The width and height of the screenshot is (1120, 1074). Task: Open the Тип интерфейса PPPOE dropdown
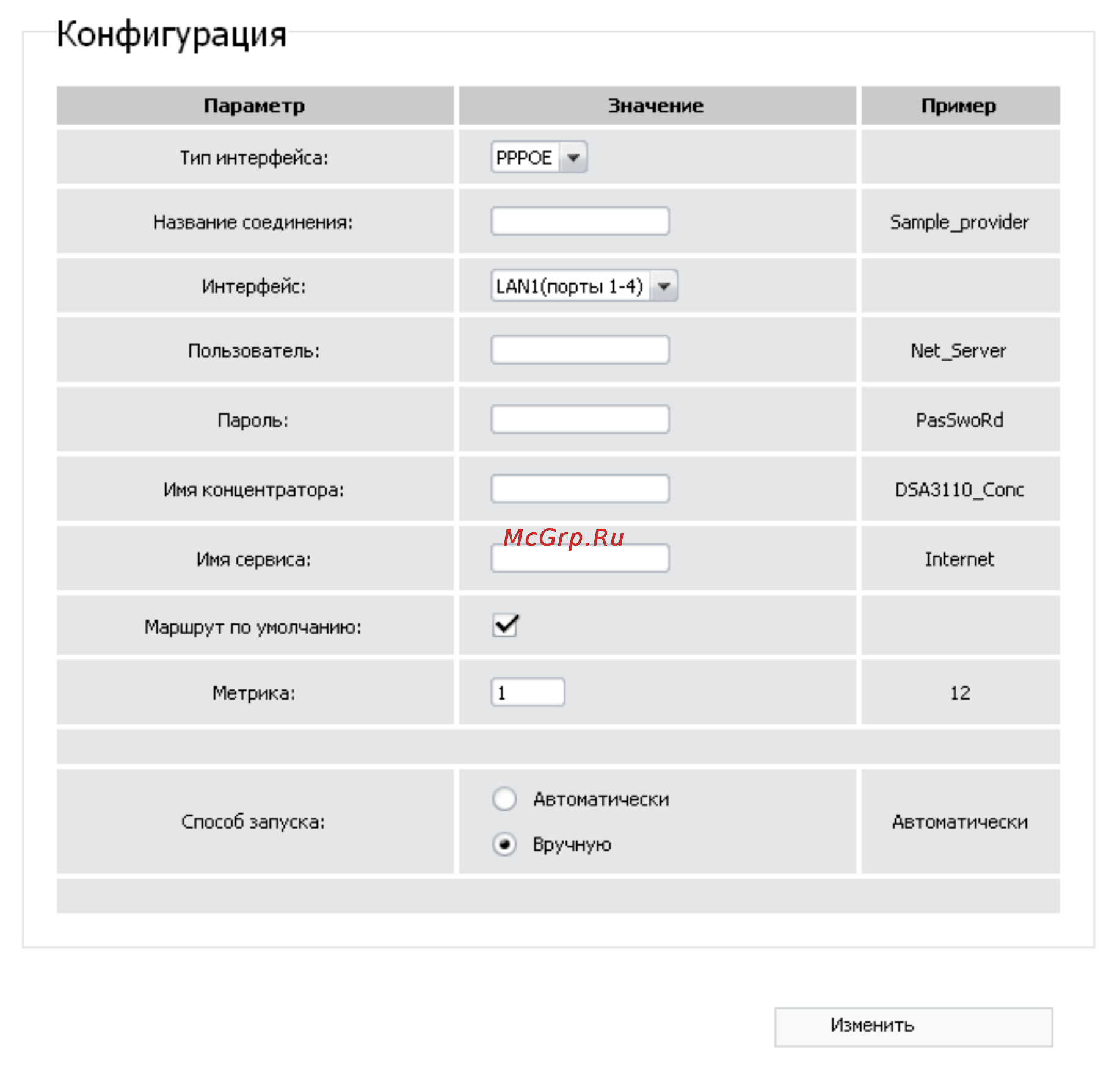click(539, 158)
